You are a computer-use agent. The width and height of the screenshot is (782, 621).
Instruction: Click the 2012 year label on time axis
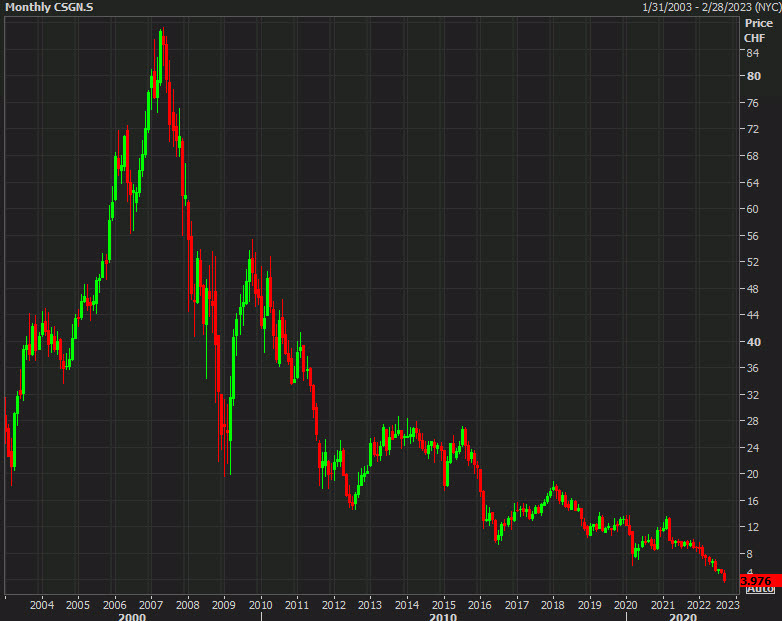point(334,605)
